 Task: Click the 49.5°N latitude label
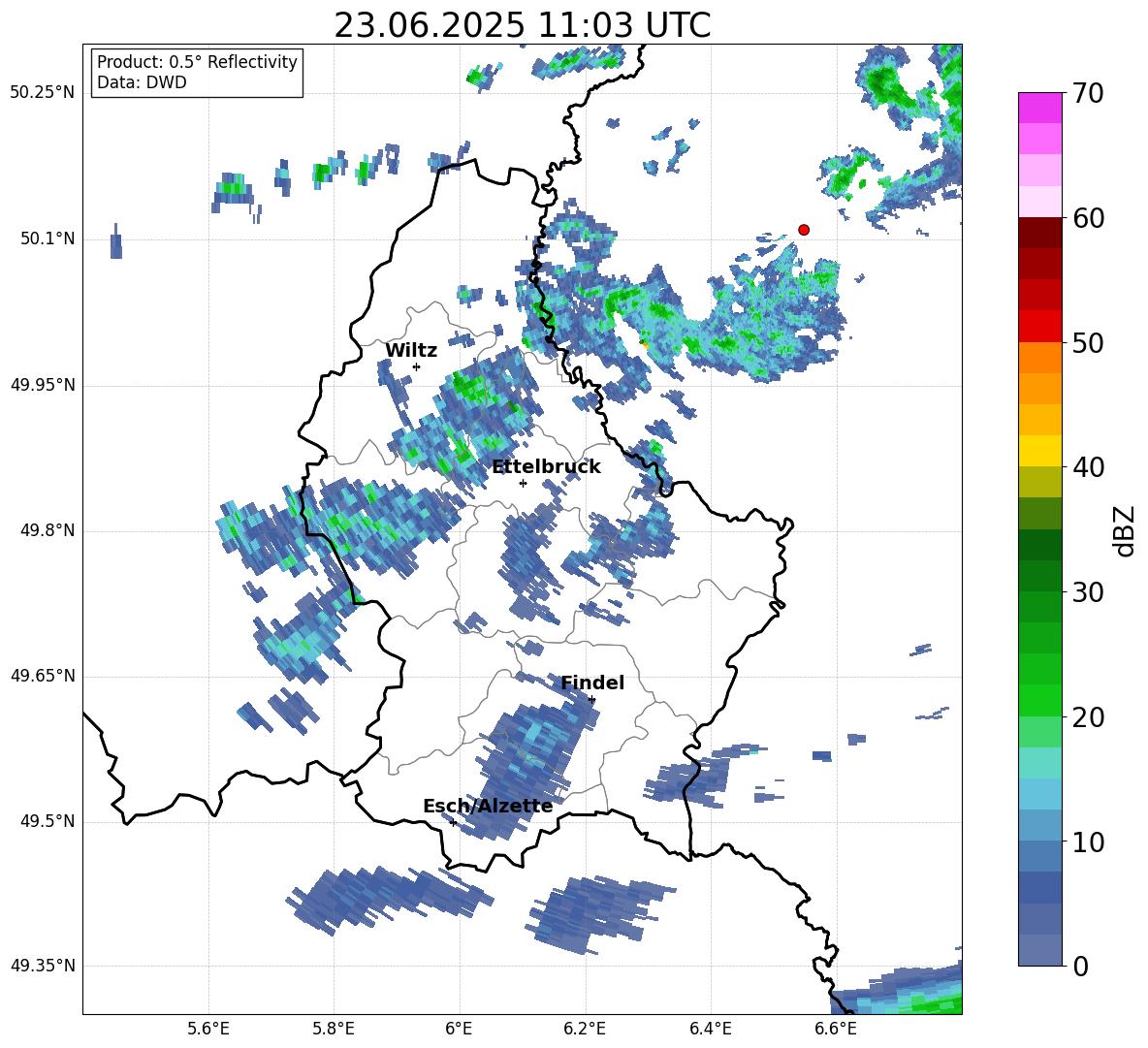pos(48,821)
